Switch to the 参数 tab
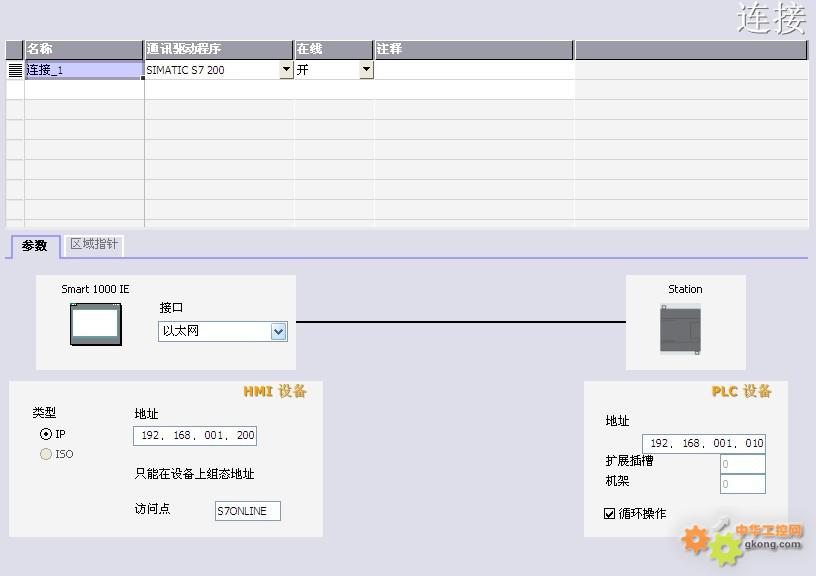Screen dimensions: 816x576 point(35,246)
